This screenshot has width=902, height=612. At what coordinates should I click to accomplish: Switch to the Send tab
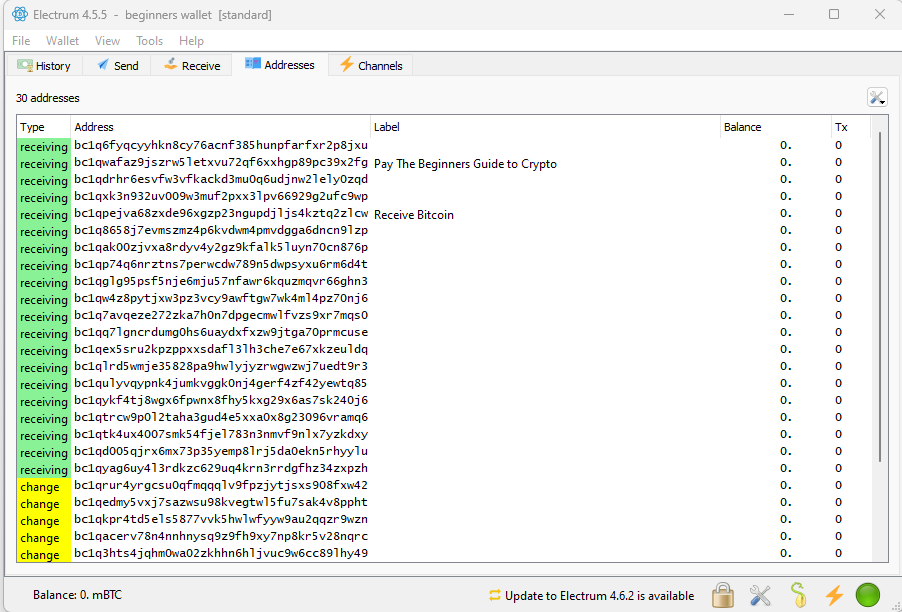[117, 66]
